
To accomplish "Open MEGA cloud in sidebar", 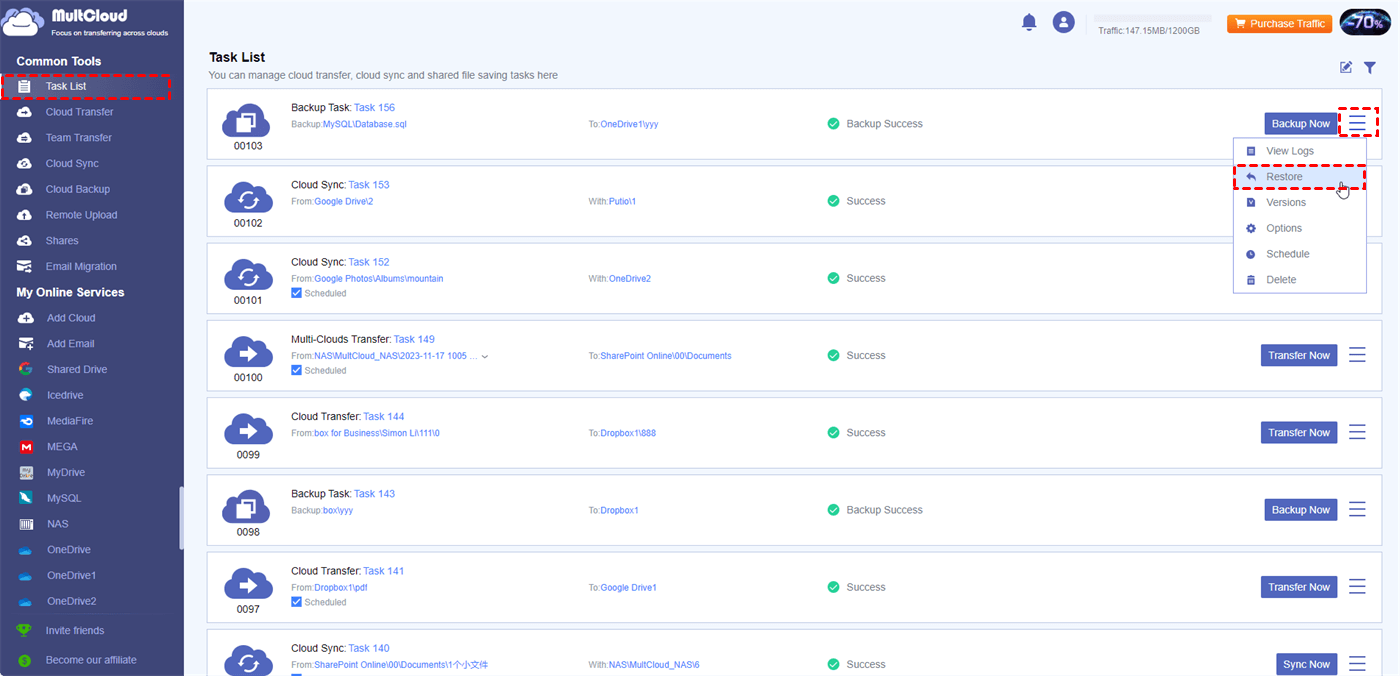I will point(61,447).
